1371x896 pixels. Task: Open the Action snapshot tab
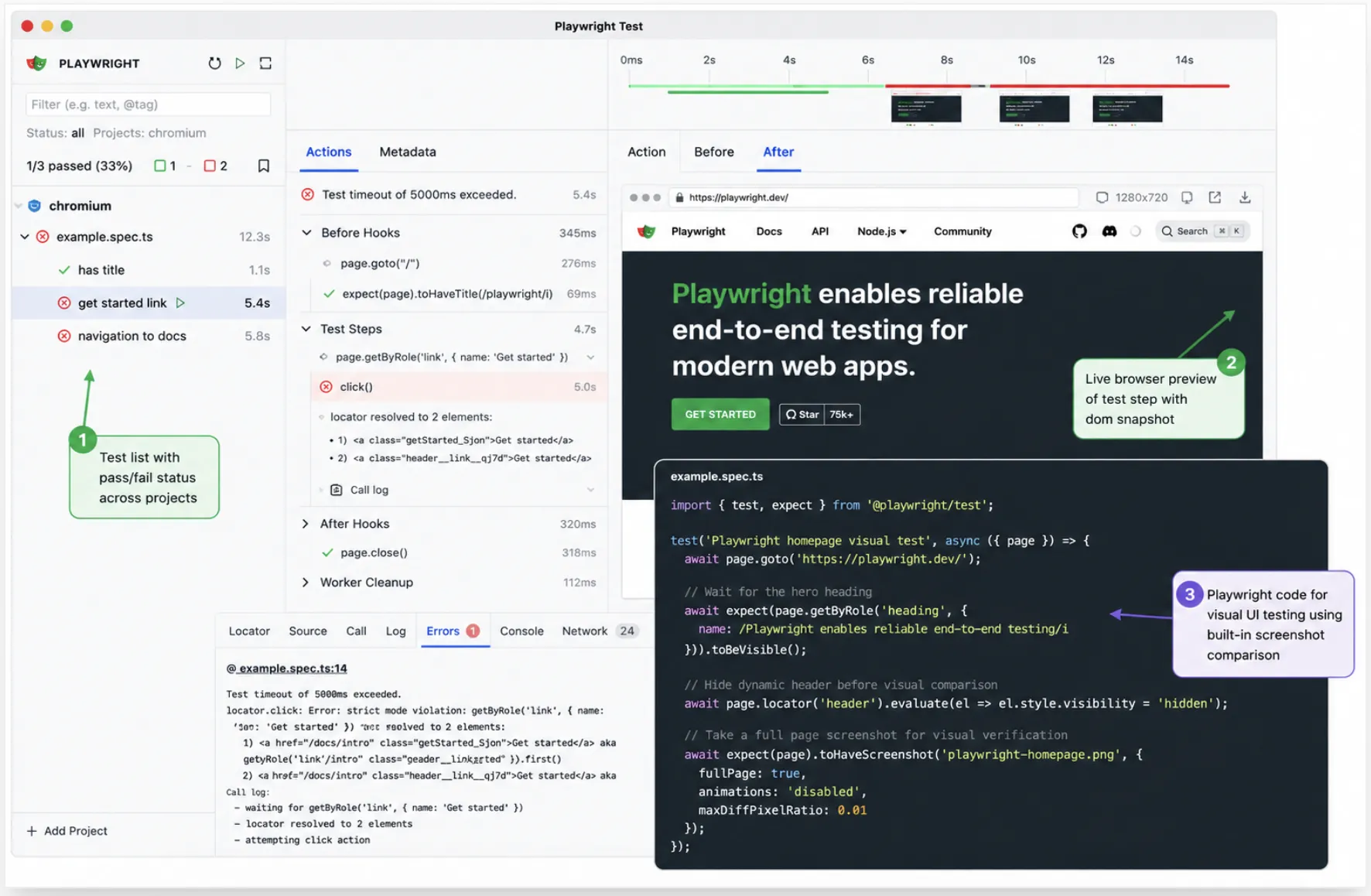tap(647, 152)
